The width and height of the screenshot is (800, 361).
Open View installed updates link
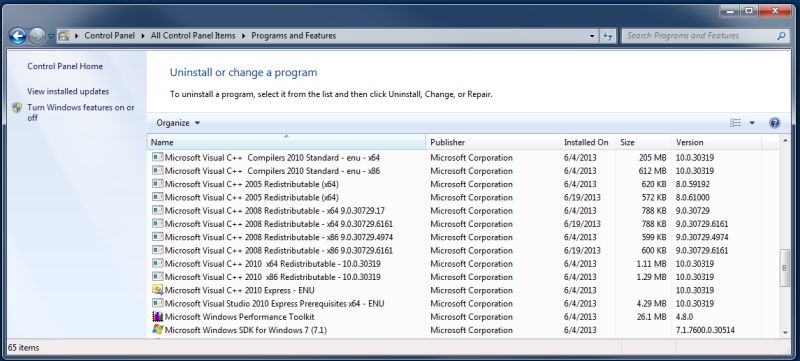click(x=68, y=91)
